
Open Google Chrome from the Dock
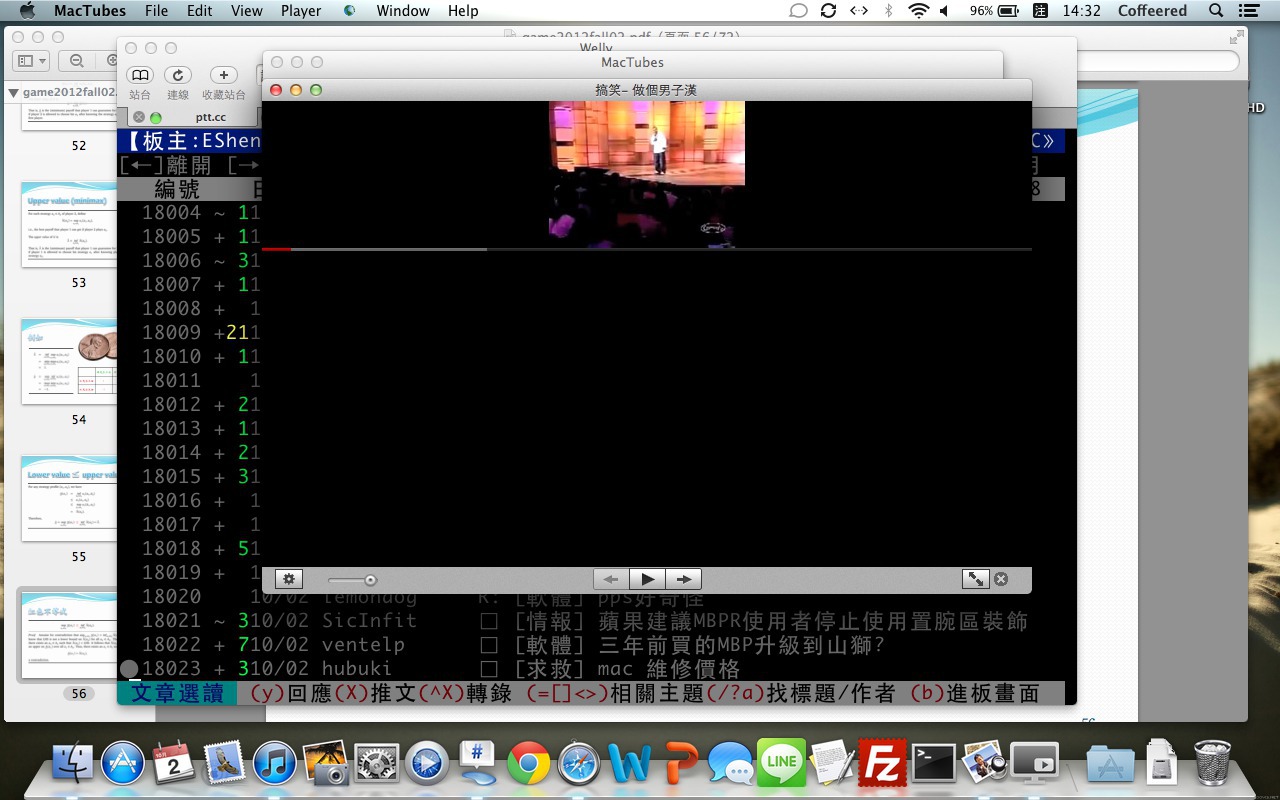528,764
